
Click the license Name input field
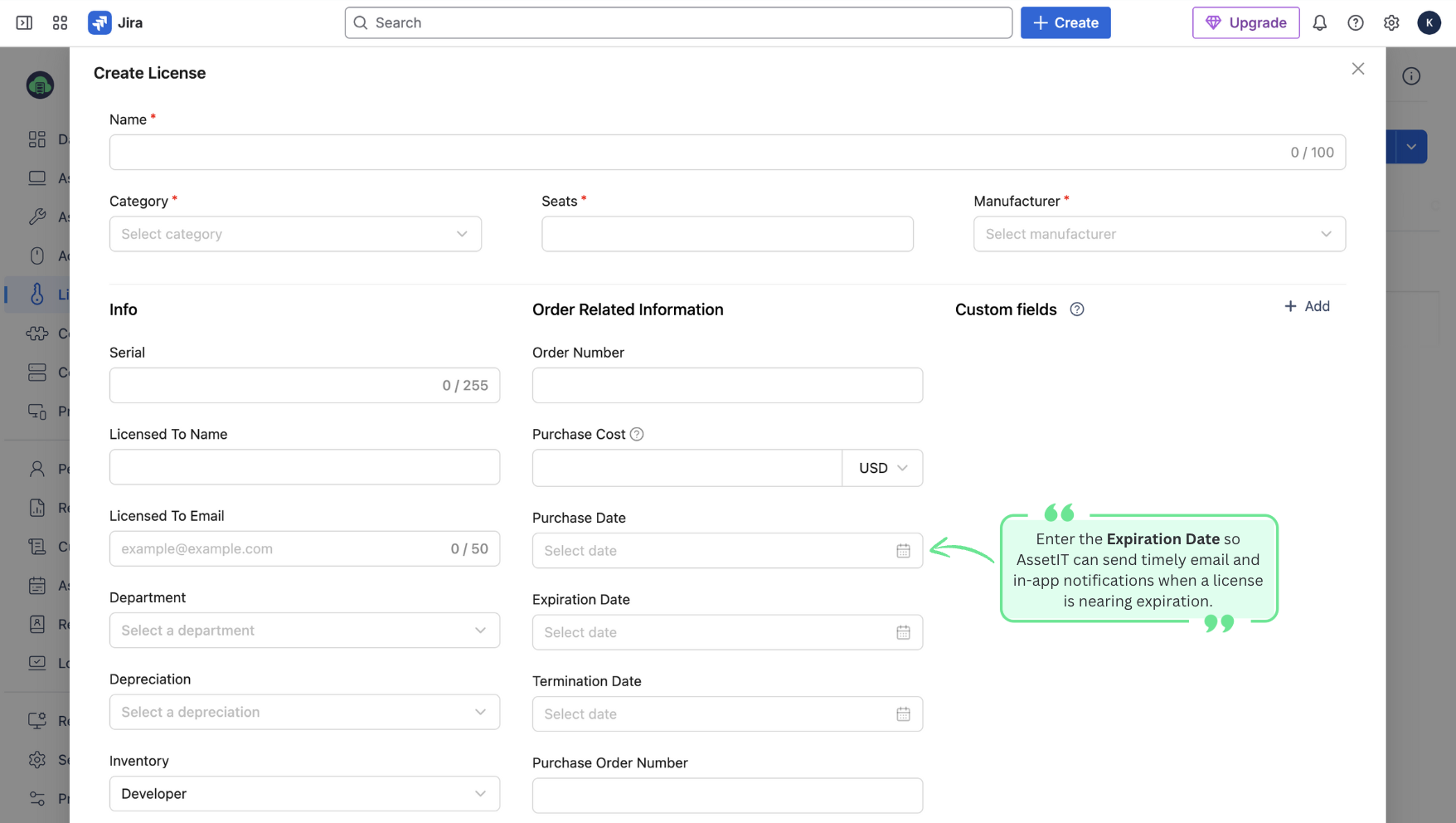[x=696, y=153]
